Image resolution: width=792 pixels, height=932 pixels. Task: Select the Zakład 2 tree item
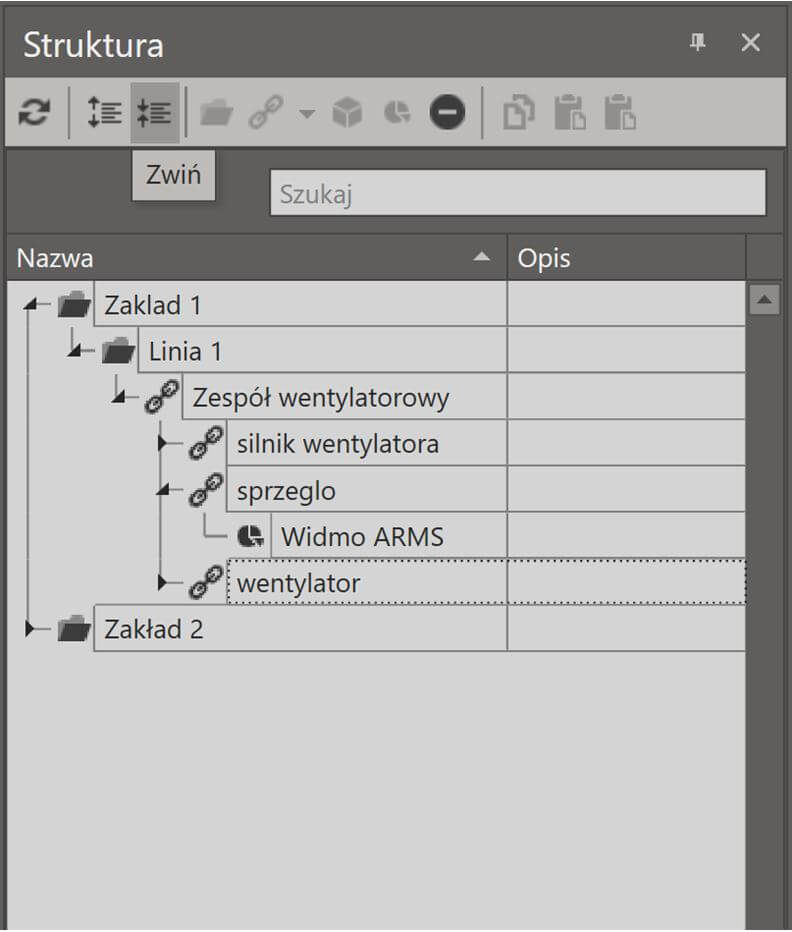300,629
